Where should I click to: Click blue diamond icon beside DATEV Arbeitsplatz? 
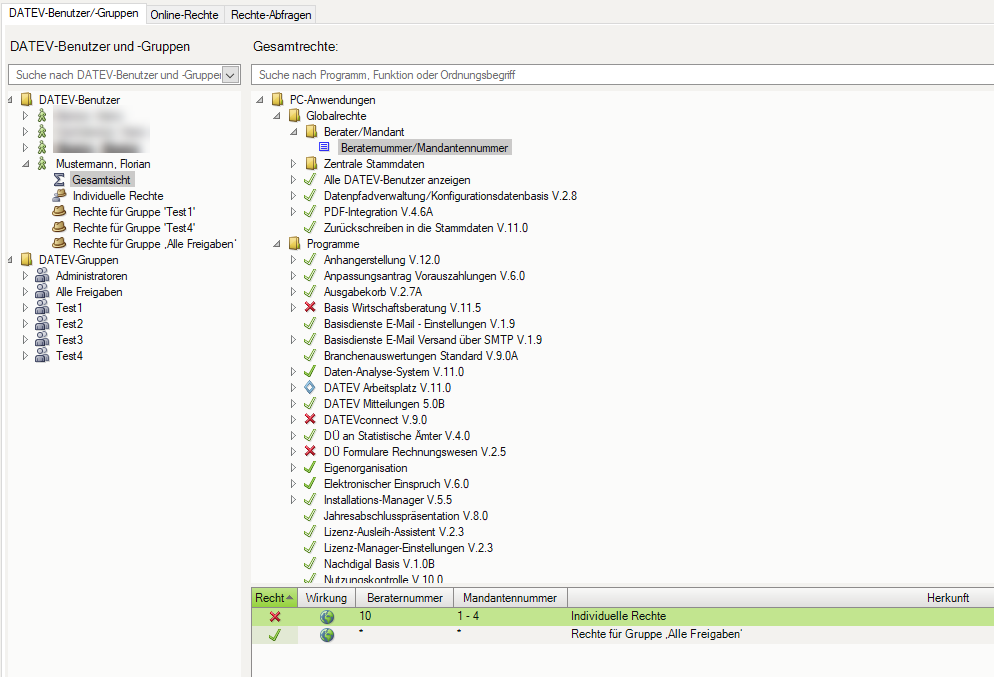click(x=309, y=387)
